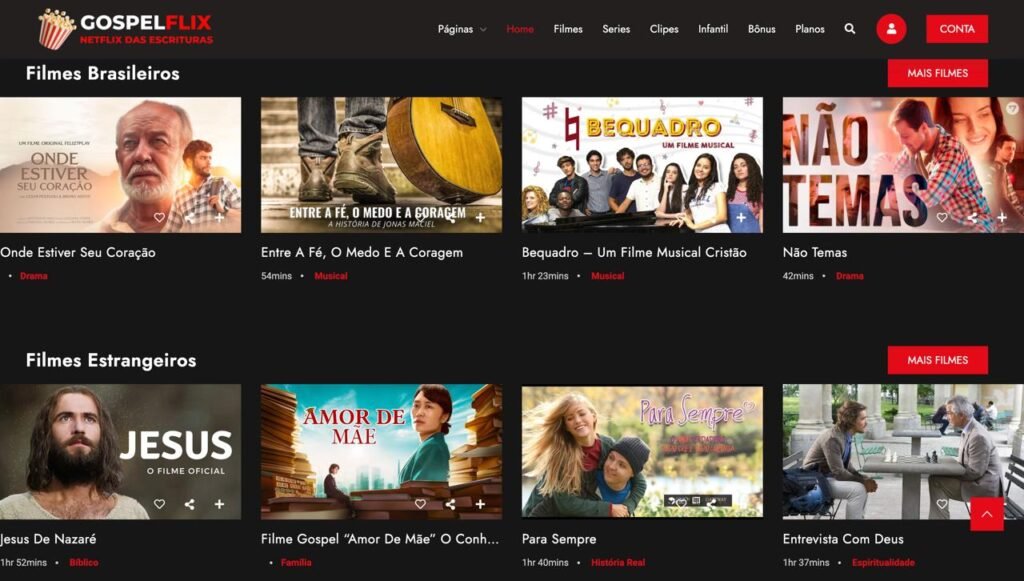Click Mais Filmes beside Filmes Brasileiros
1024x581 pixels.
click(937, 73)
